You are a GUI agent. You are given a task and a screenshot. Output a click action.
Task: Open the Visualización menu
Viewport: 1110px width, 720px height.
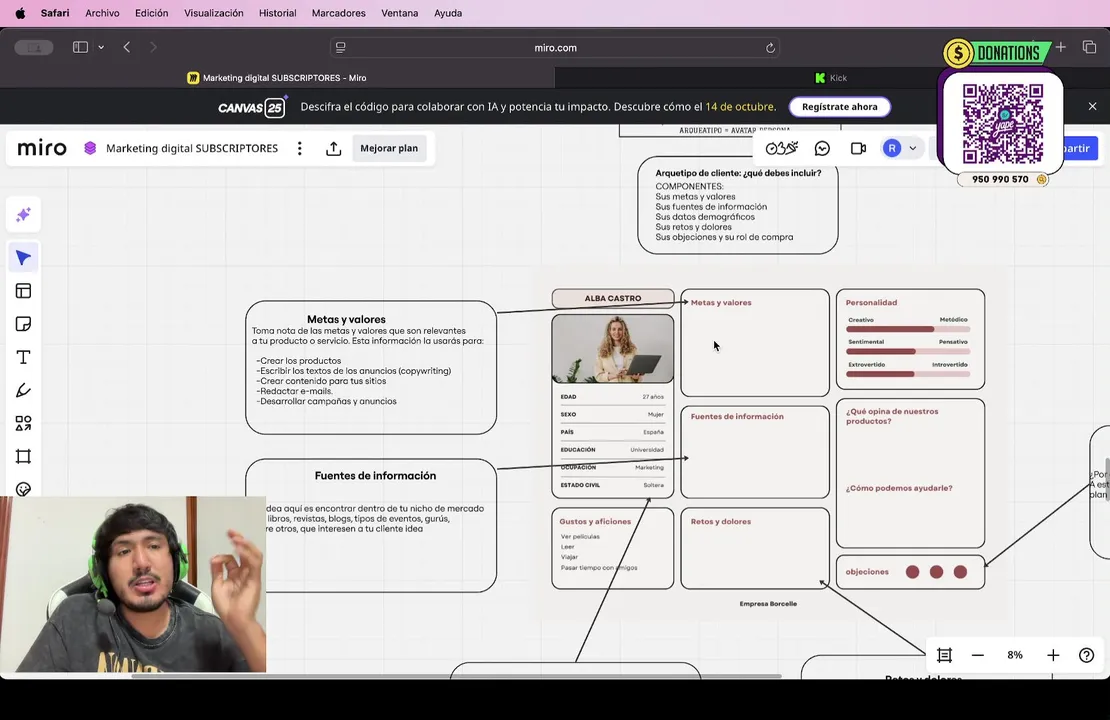214,13
